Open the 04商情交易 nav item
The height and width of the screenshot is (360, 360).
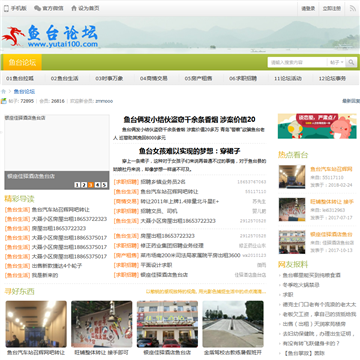154,79
